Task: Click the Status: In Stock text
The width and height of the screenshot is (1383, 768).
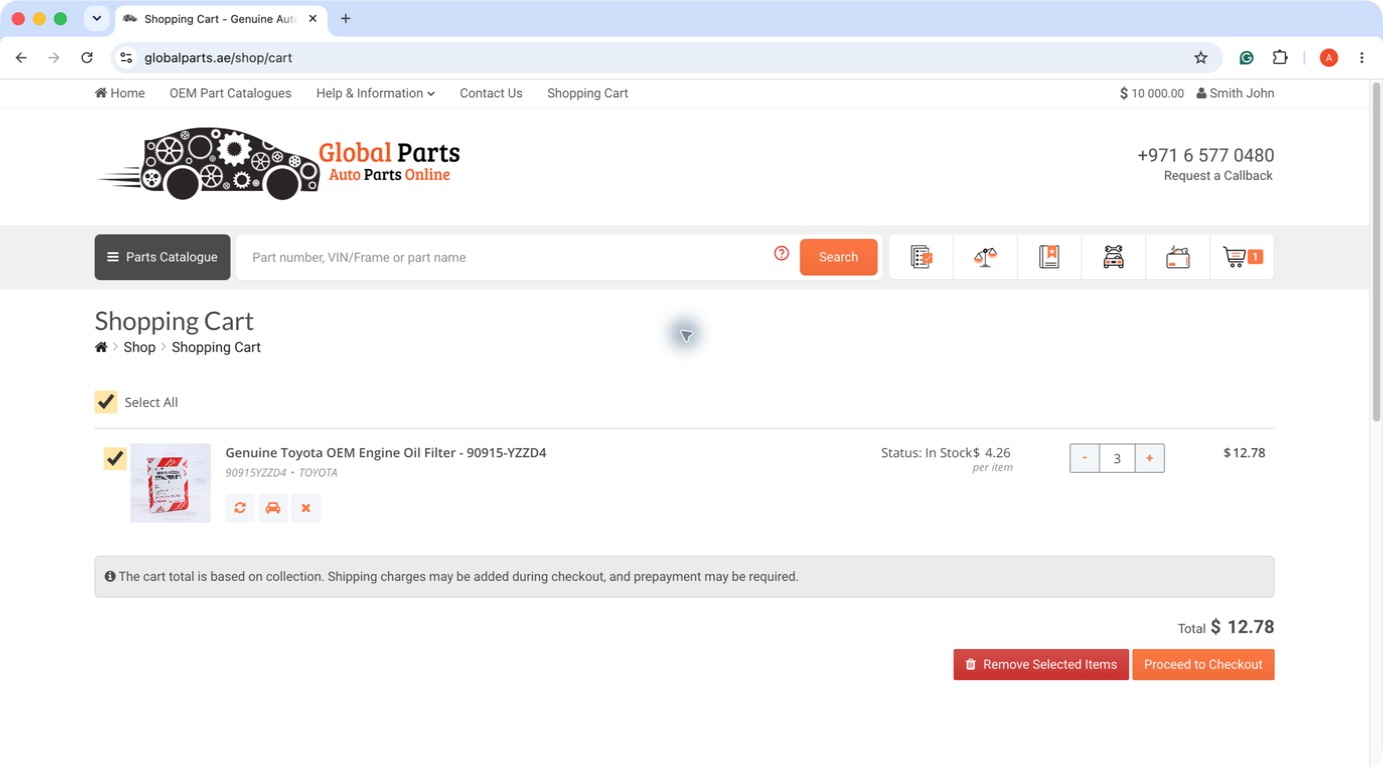Action: [x=926, y=453]
